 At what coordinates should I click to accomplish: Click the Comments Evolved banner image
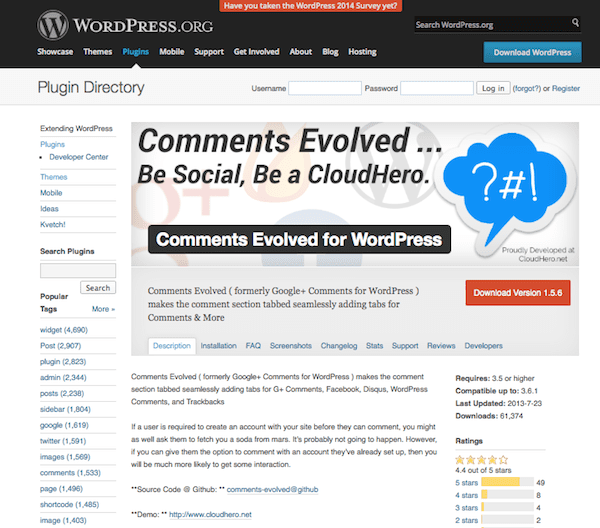click(x=355, y=194)
